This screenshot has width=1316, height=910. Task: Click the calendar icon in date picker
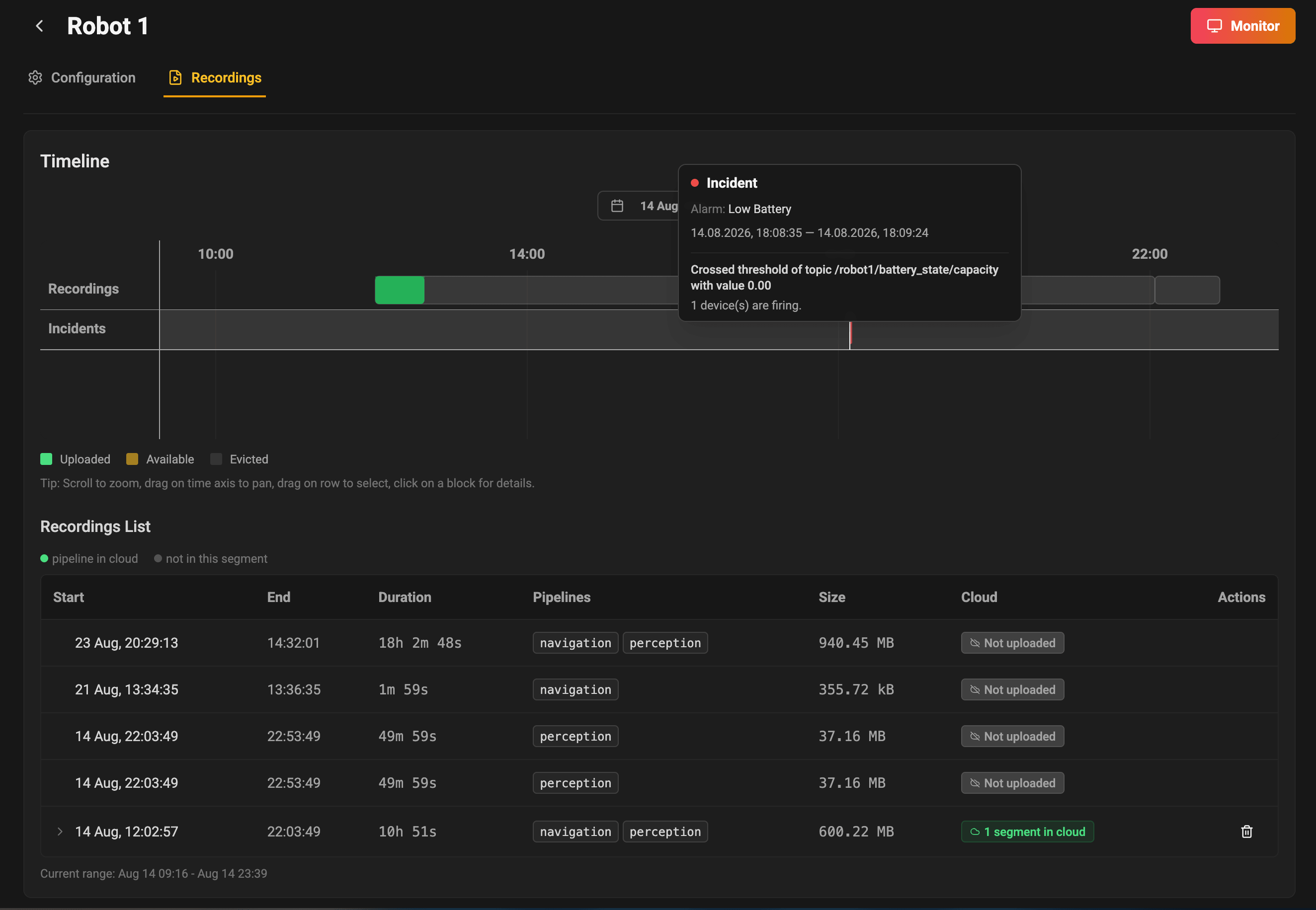point(617,206)
